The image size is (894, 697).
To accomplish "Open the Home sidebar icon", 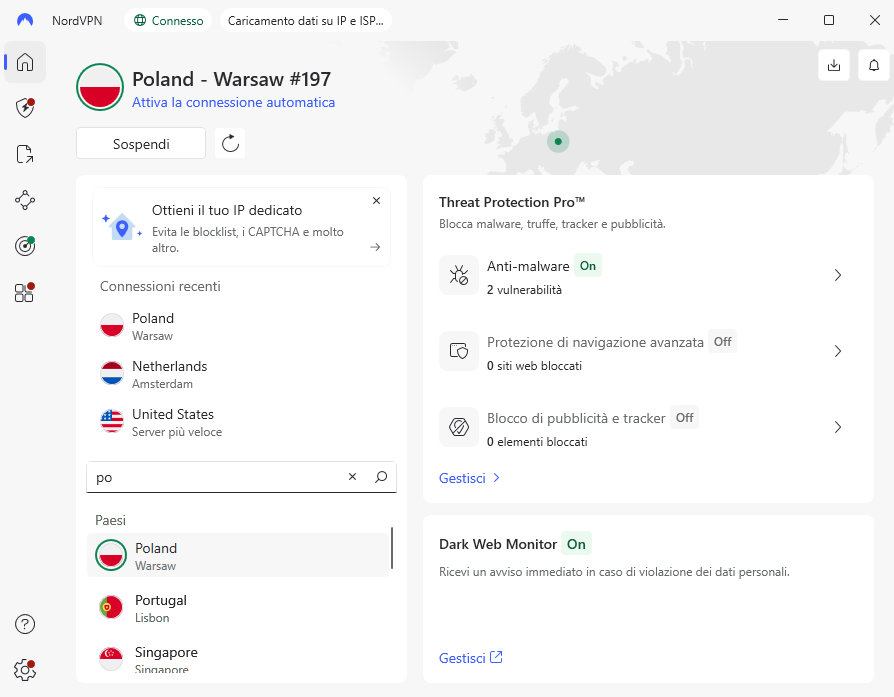I will pos(25,62).
